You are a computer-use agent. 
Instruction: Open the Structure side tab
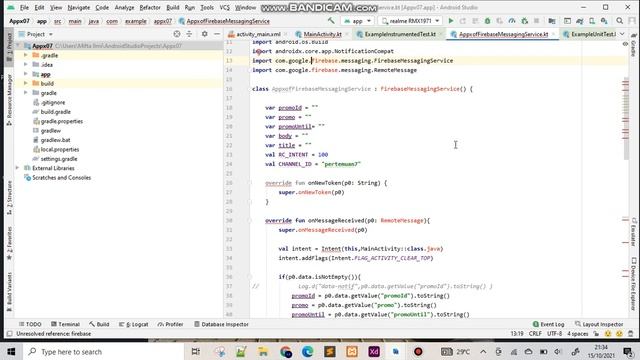pos(9,197)
